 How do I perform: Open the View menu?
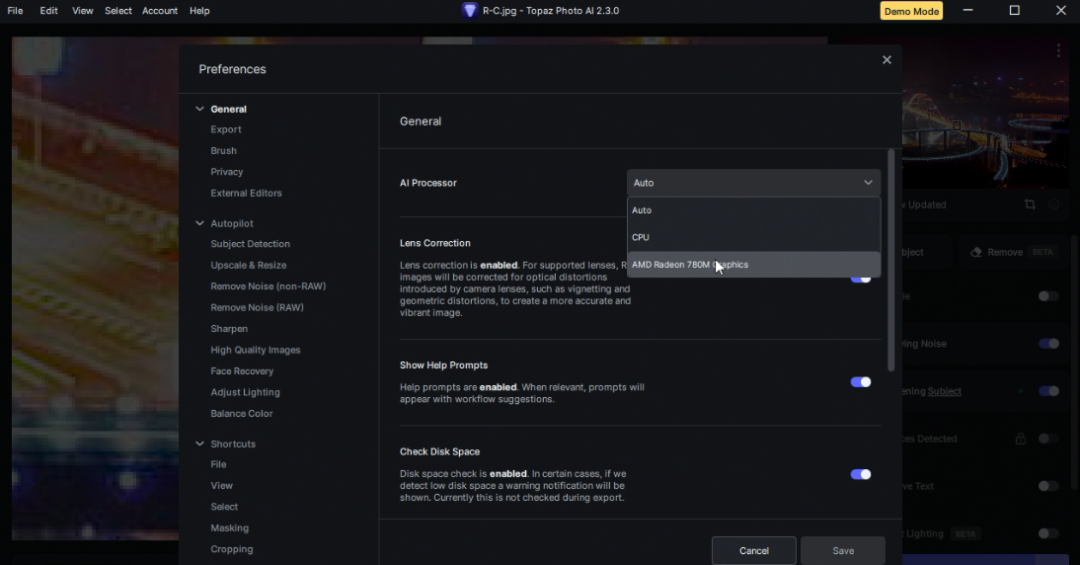coord(83,11)
